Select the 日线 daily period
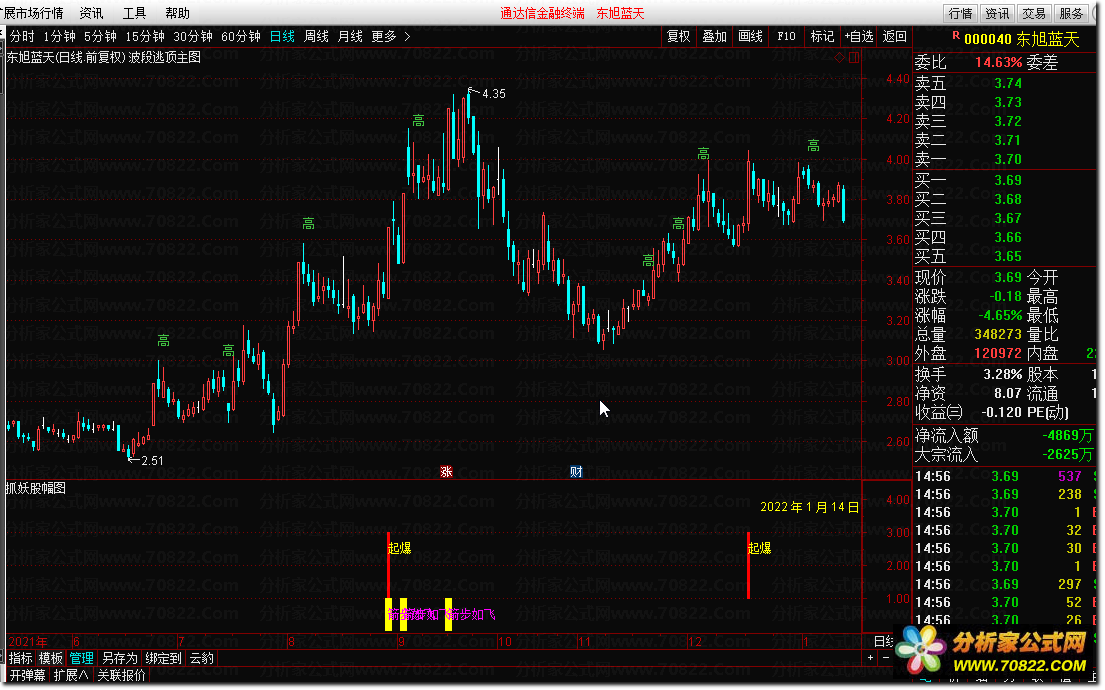Image resolution: width=1105 pixels, height=690 pixels. [282, 36]
